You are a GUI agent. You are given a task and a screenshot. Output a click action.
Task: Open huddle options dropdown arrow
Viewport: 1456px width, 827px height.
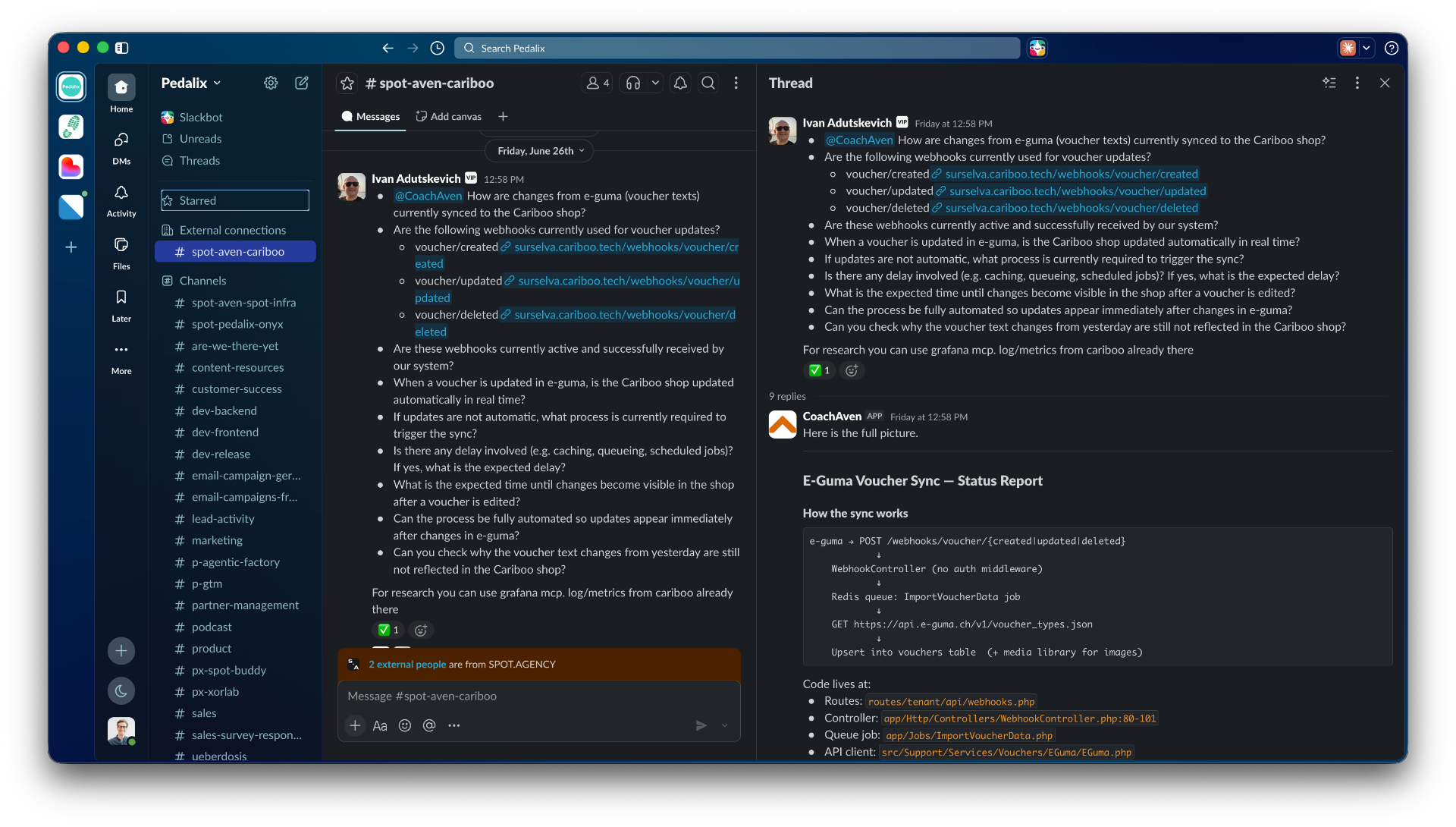click(x=655, y=83)
